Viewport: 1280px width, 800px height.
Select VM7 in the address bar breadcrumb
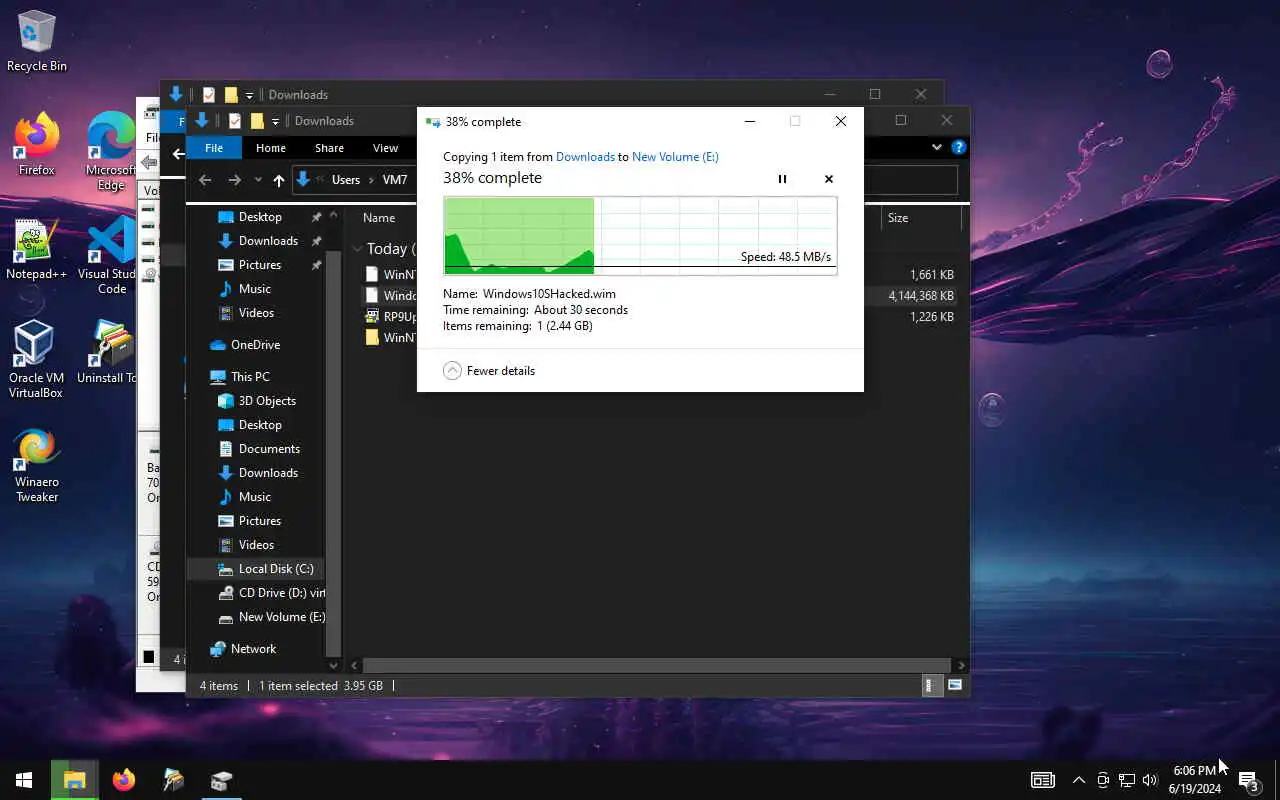395,180
